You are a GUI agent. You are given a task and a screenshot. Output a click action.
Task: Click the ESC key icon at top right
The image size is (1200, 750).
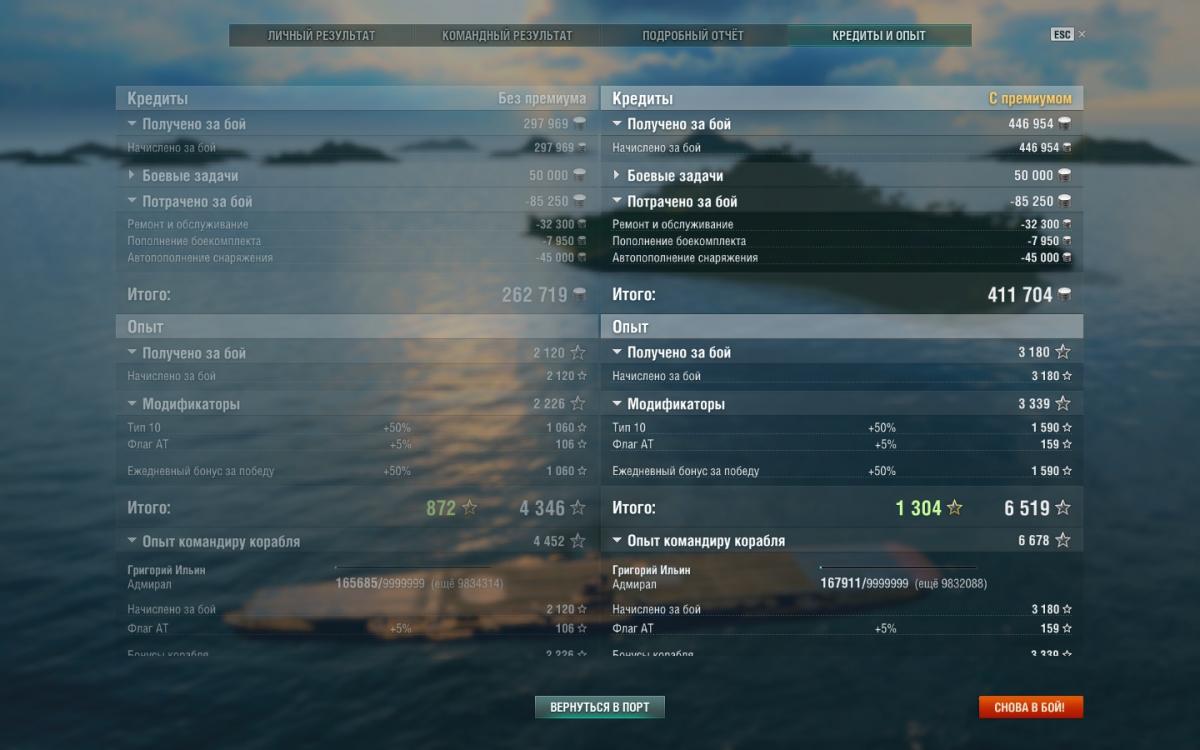tap(1062, 34)
